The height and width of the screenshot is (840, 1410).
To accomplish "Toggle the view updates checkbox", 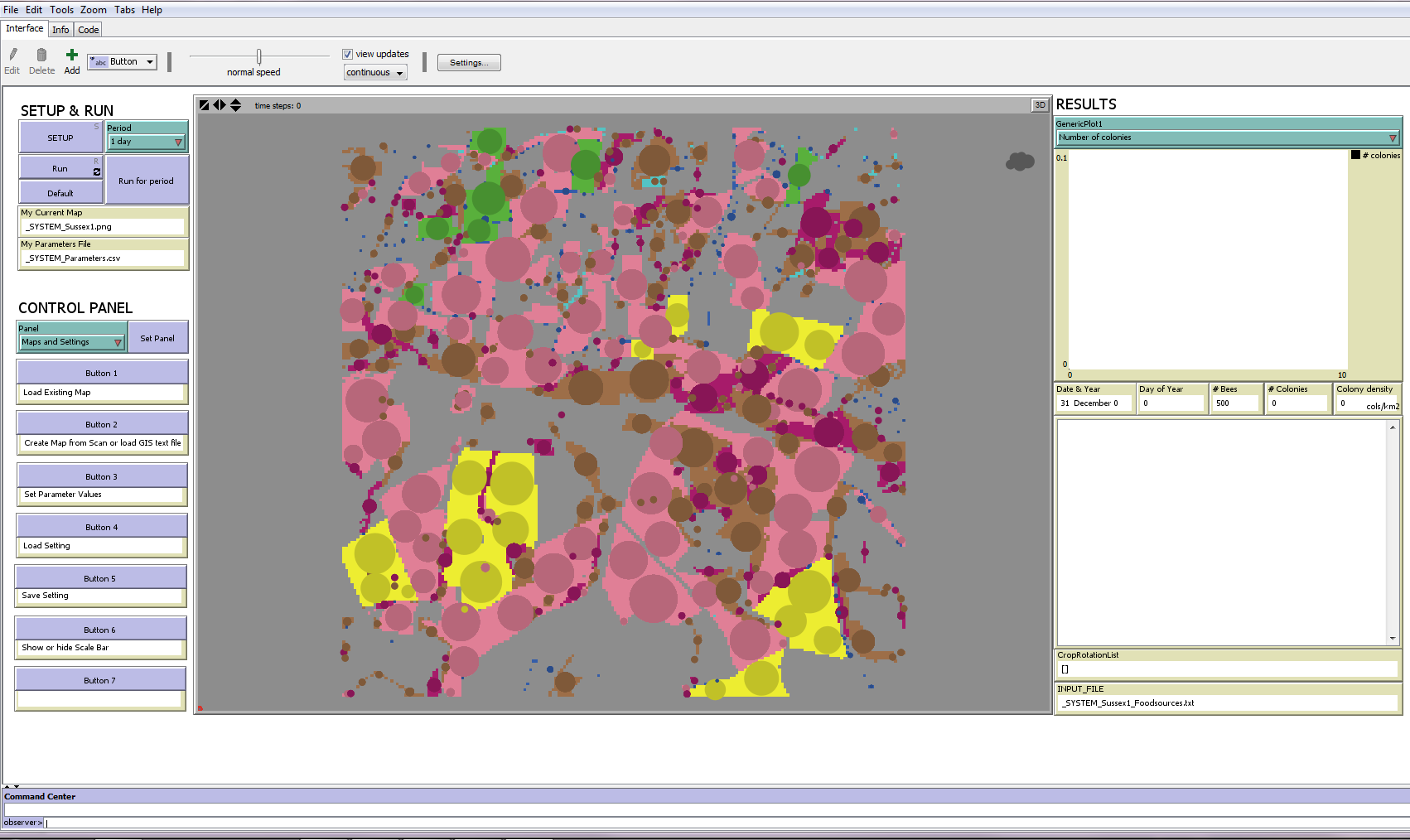I will (348, 54).
